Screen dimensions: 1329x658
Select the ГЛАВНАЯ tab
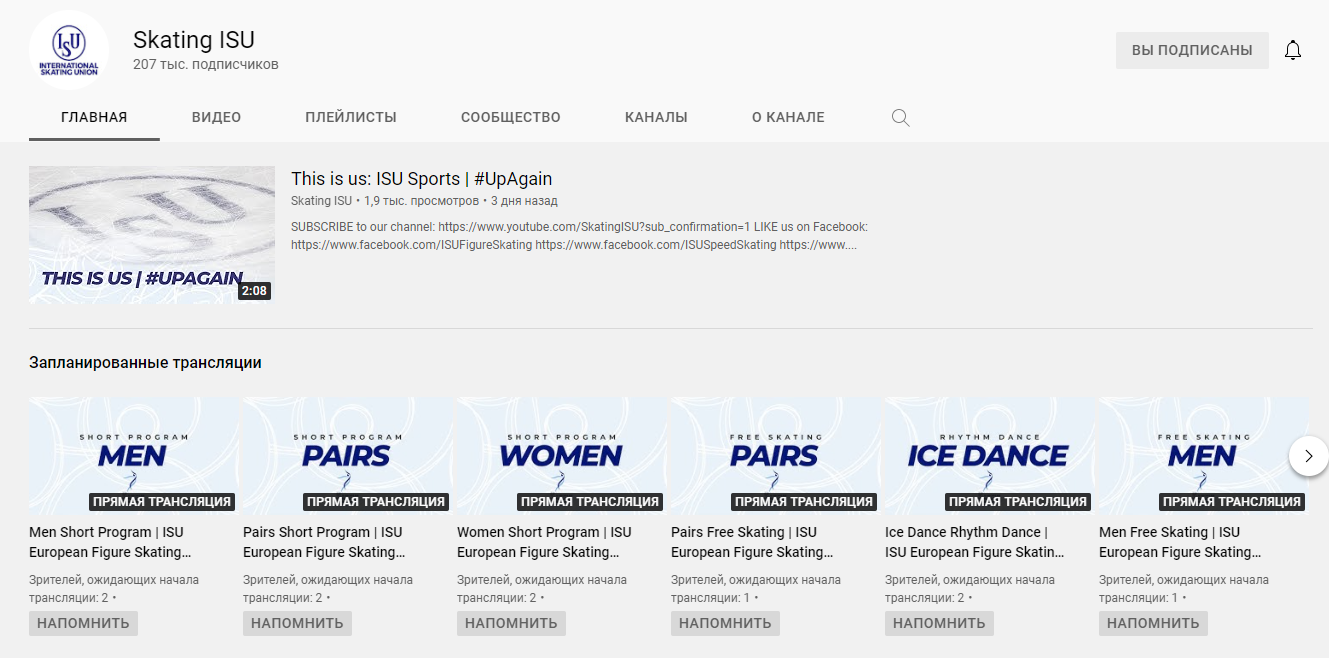click(x=94, y=117)
